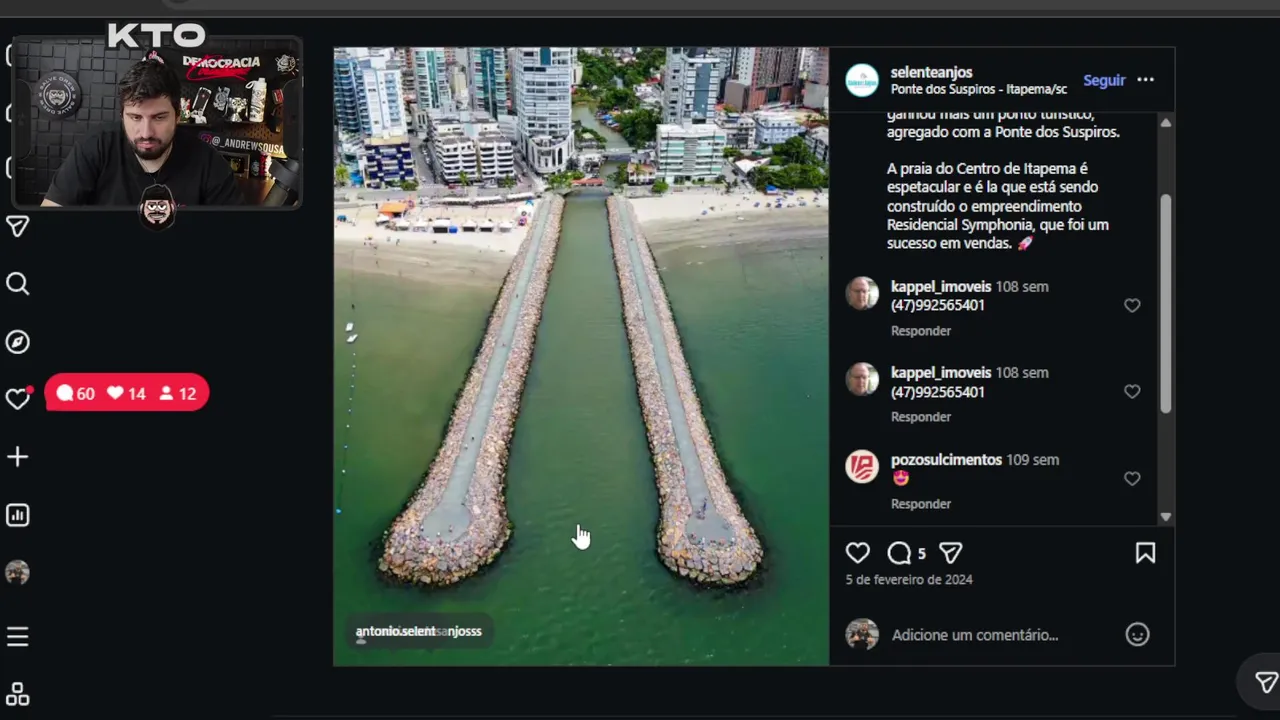Image resolution: width=1280 pixels, height=720 pixels.
Task: Open the search icon in sidebar
Action: tap(17, 284)
